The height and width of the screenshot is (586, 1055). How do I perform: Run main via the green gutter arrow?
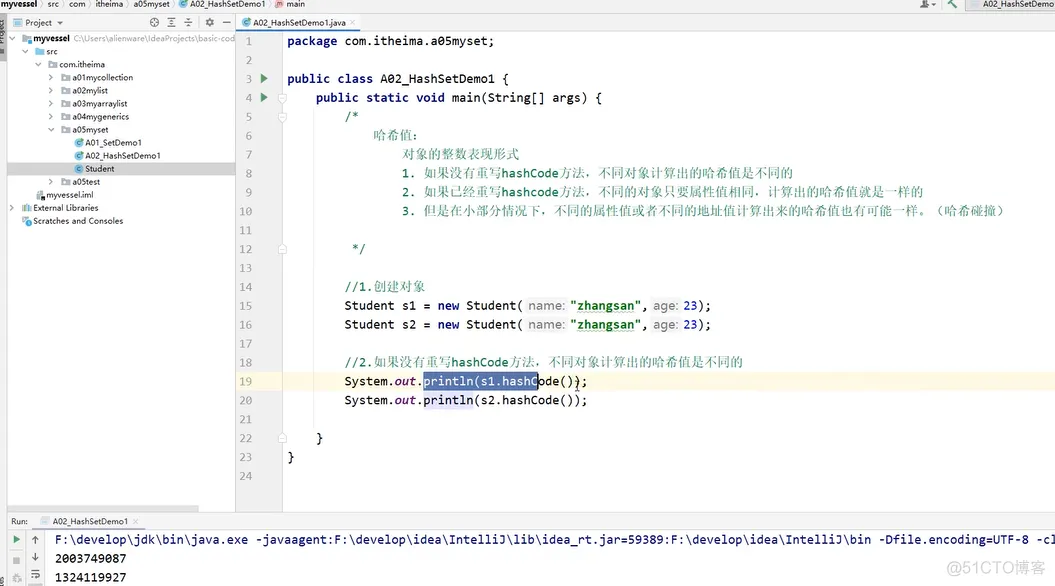coord(263,97)
